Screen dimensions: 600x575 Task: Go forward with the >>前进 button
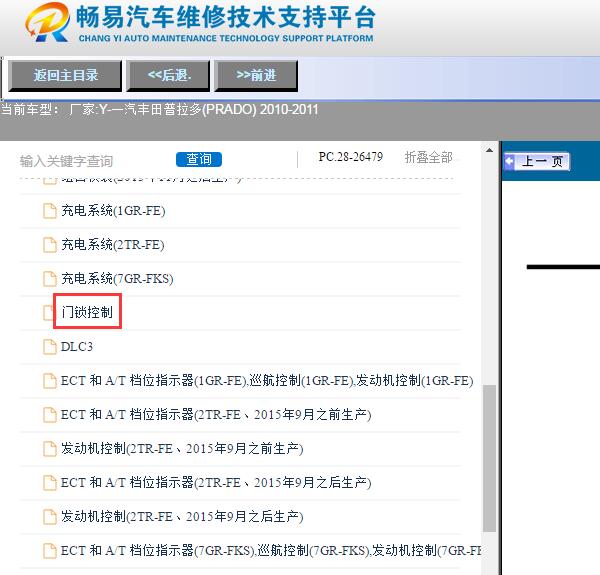click(x=256, y=75)
